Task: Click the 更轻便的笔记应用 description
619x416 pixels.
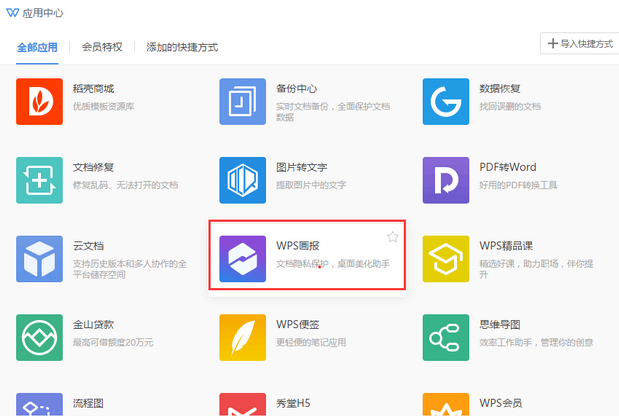Action: pos(311,342)
